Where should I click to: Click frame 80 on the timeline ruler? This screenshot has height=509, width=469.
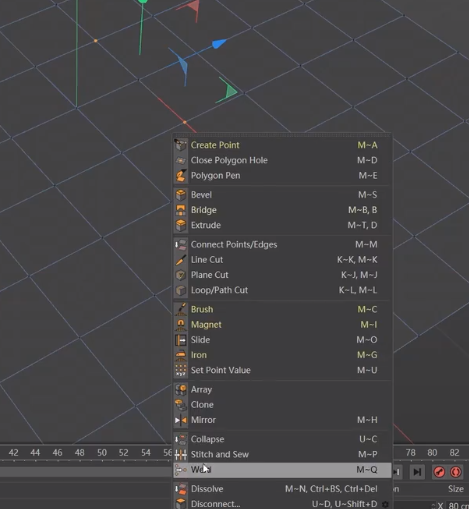point(432,453)
